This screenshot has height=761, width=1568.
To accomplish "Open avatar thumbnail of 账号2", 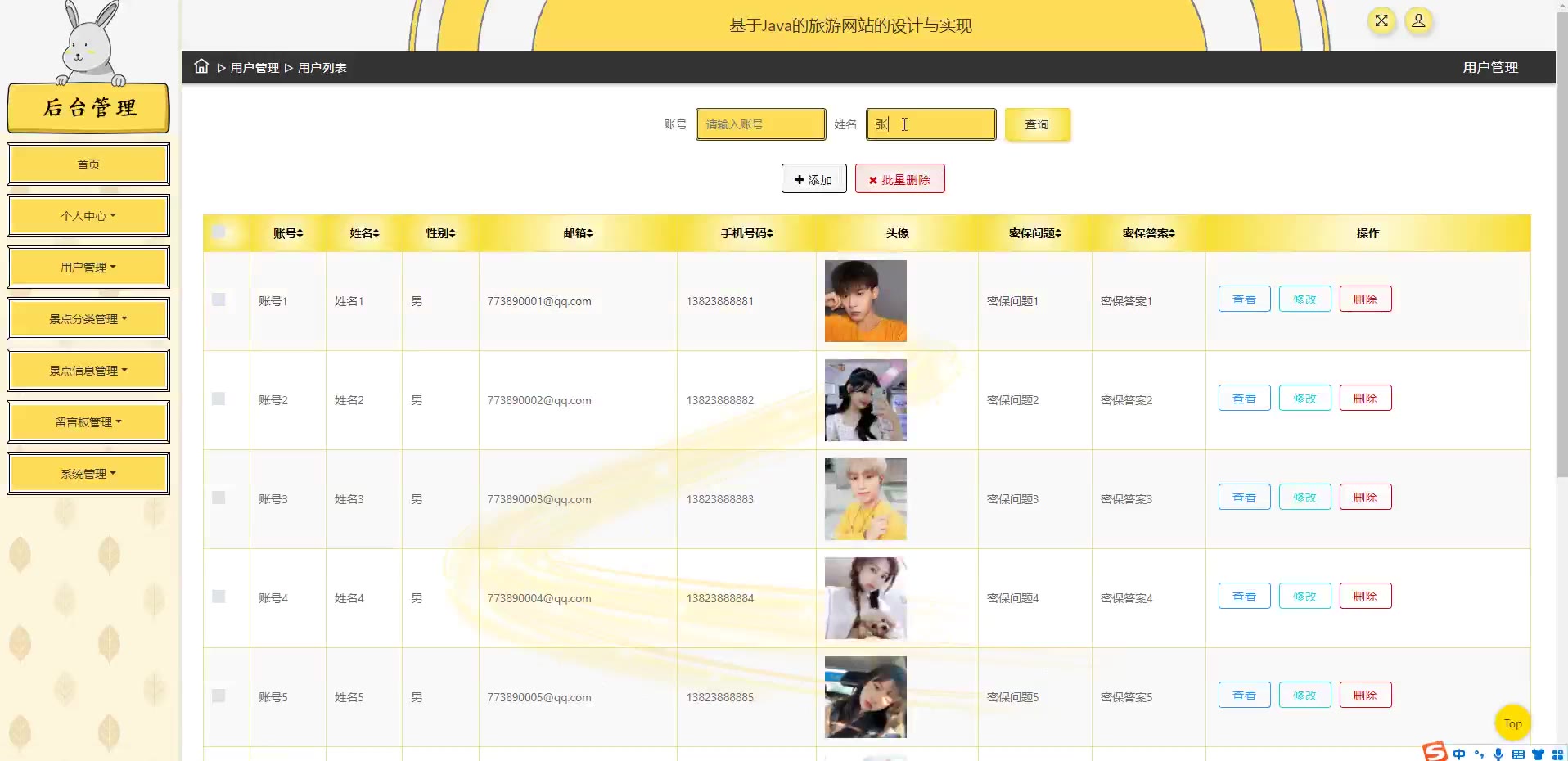I will [x=865, y=399].
